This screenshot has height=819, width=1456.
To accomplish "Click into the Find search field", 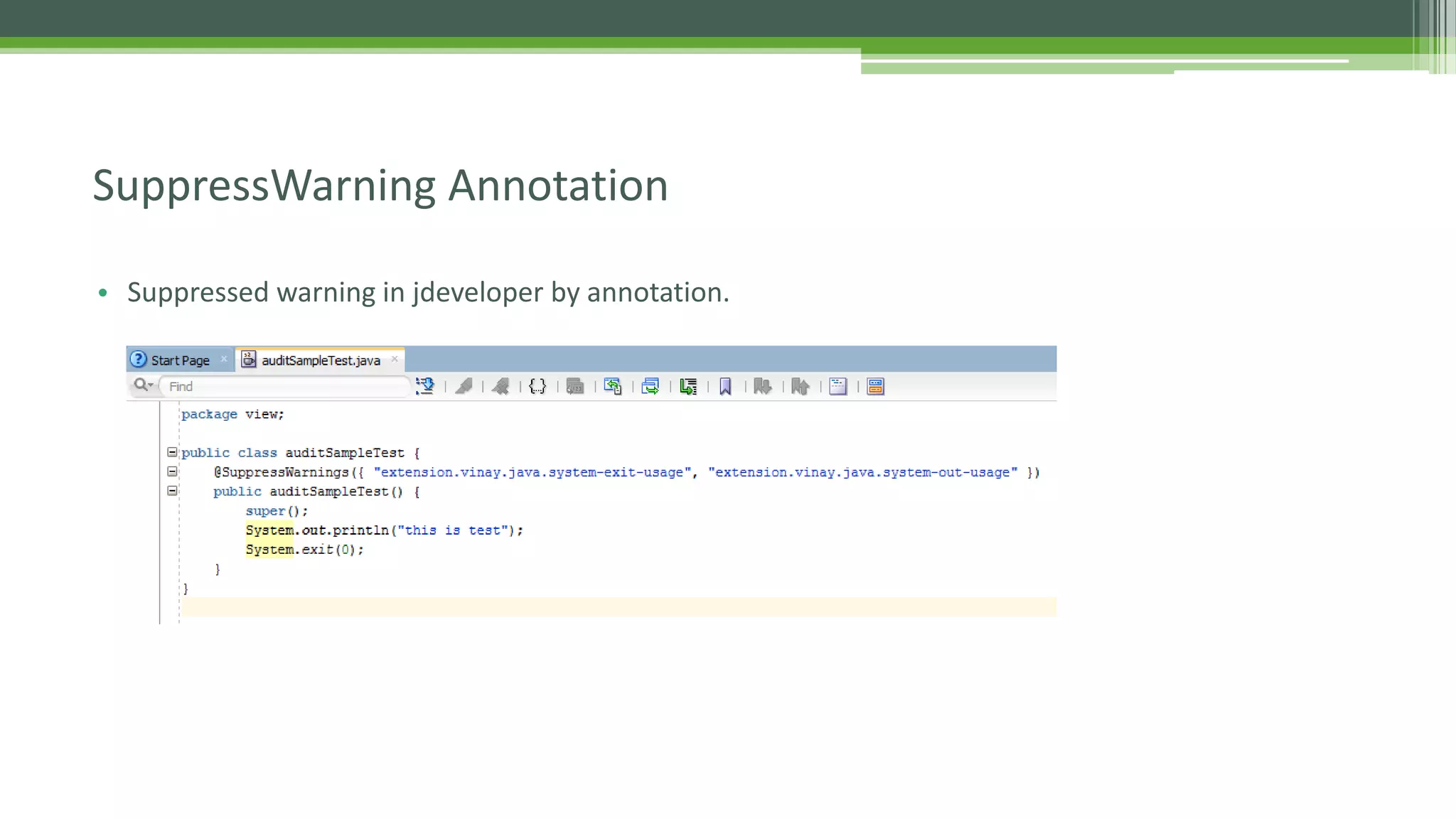I will click(284, 386).
